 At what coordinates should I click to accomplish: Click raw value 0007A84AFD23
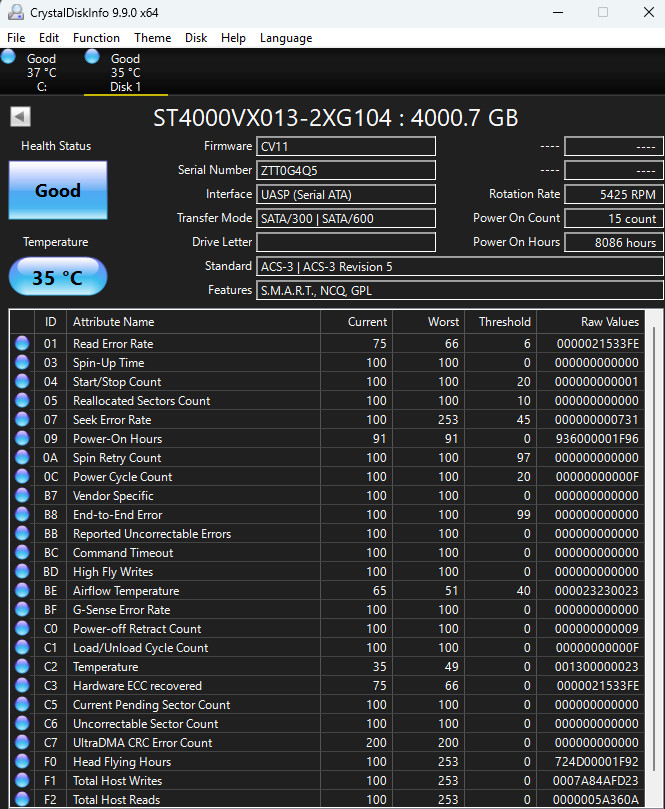coord(595,780)
